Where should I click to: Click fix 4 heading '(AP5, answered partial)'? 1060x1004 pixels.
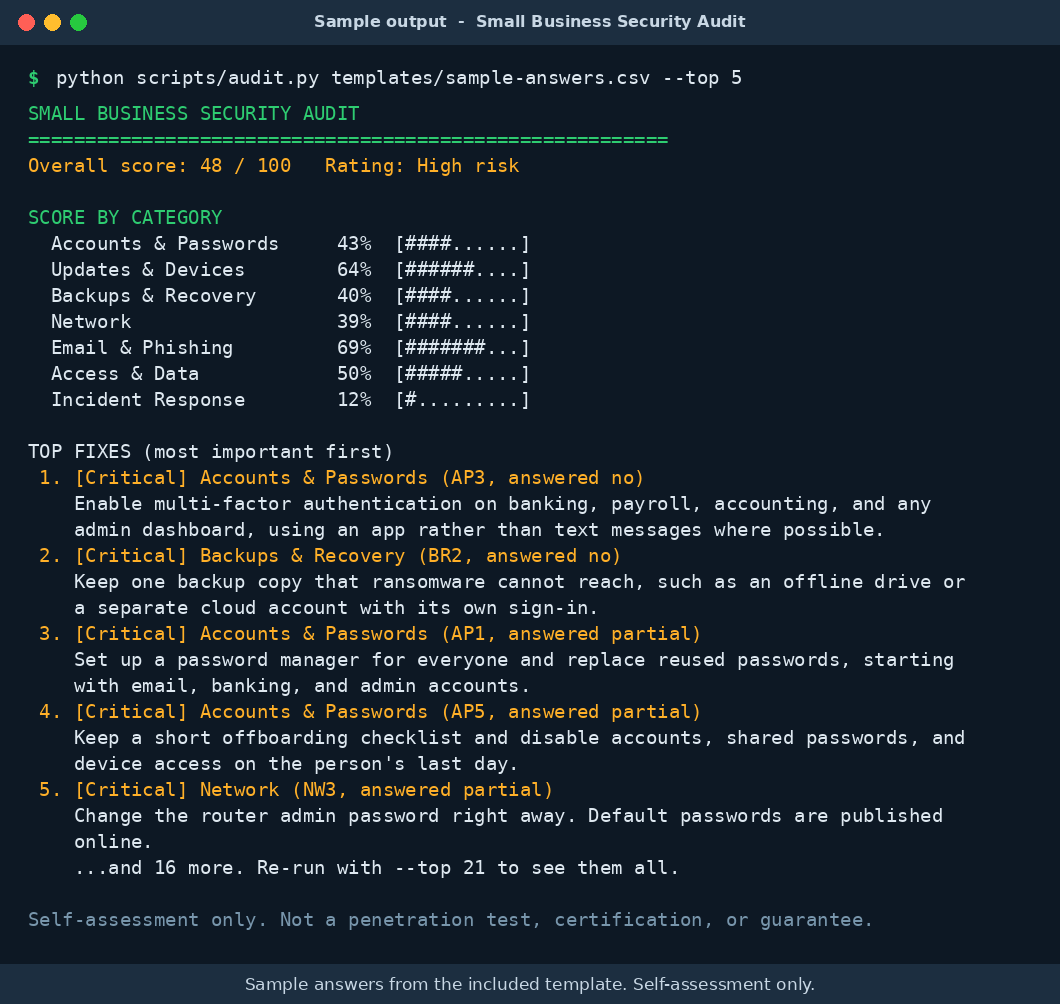[x=571, y=712]
